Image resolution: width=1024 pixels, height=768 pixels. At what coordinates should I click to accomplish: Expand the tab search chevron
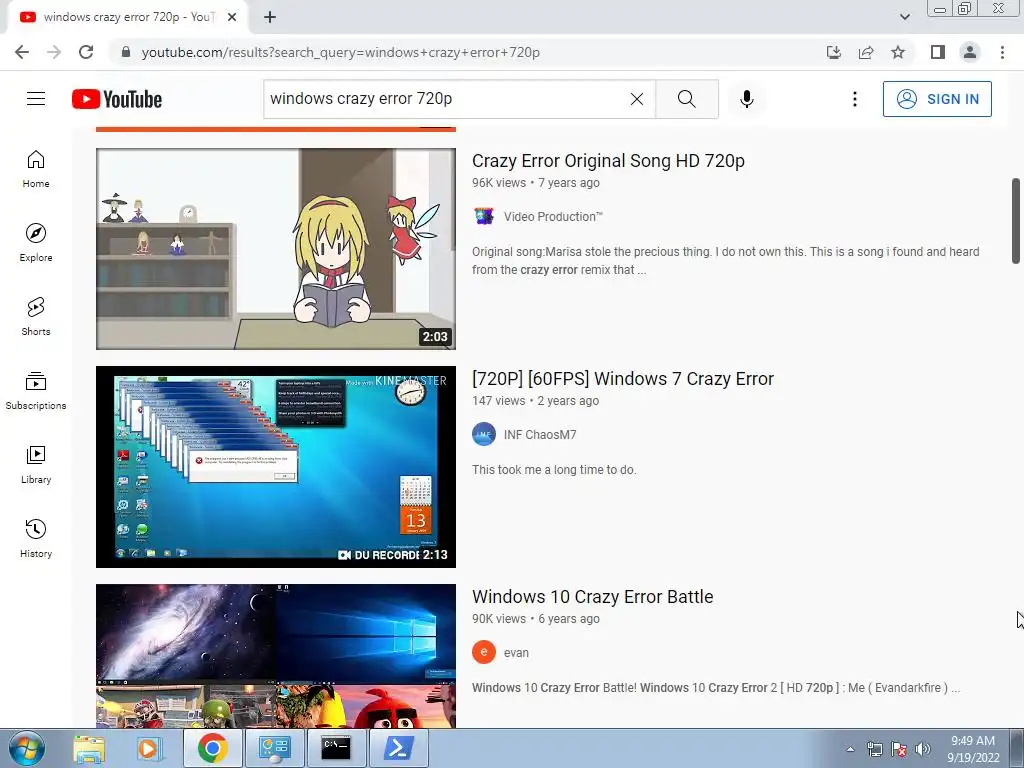tap(904, 17)
